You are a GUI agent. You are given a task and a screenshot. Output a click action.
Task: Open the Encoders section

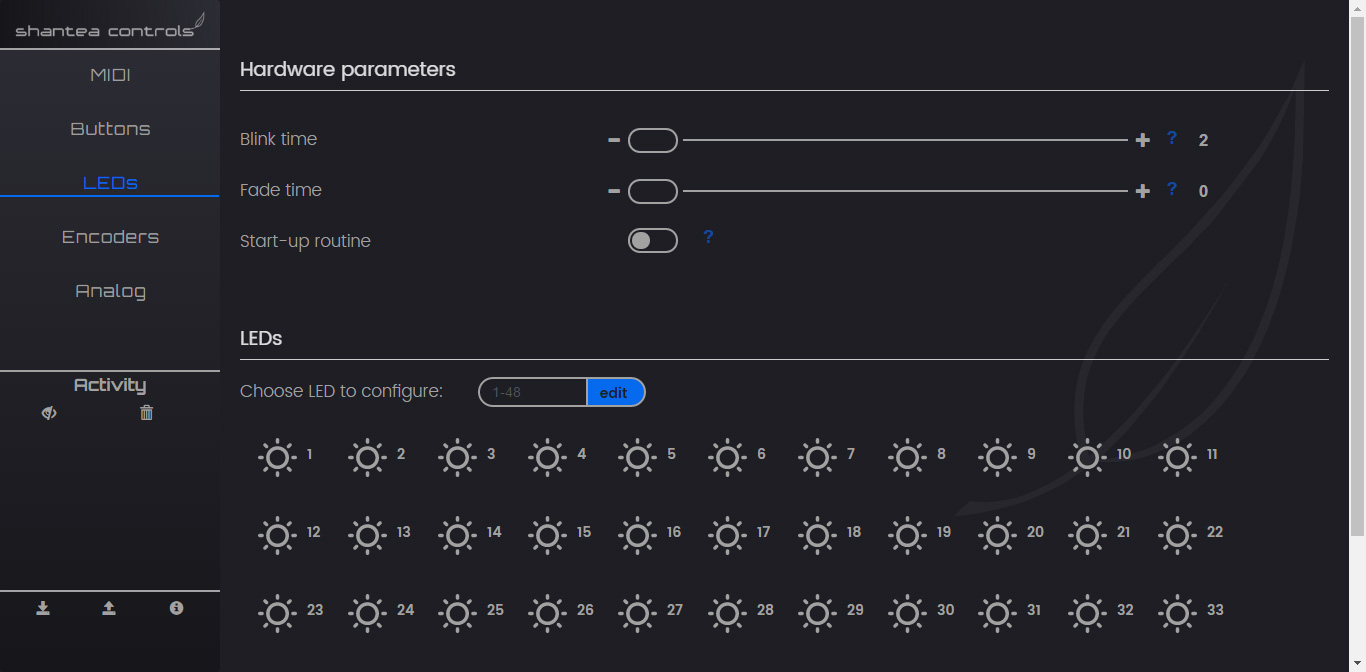[110, 237]
